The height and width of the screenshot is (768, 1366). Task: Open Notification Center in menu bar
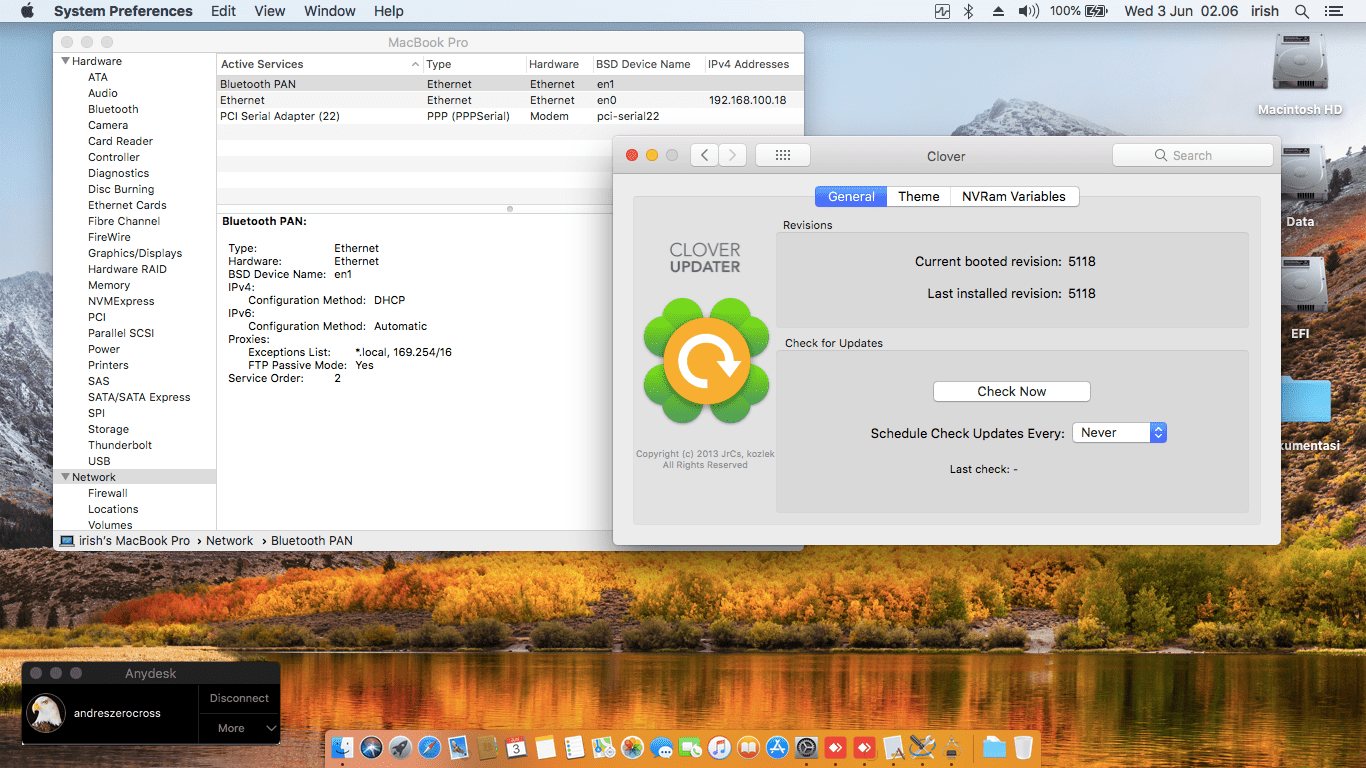pyautogui.click(x=1336, y=11)
